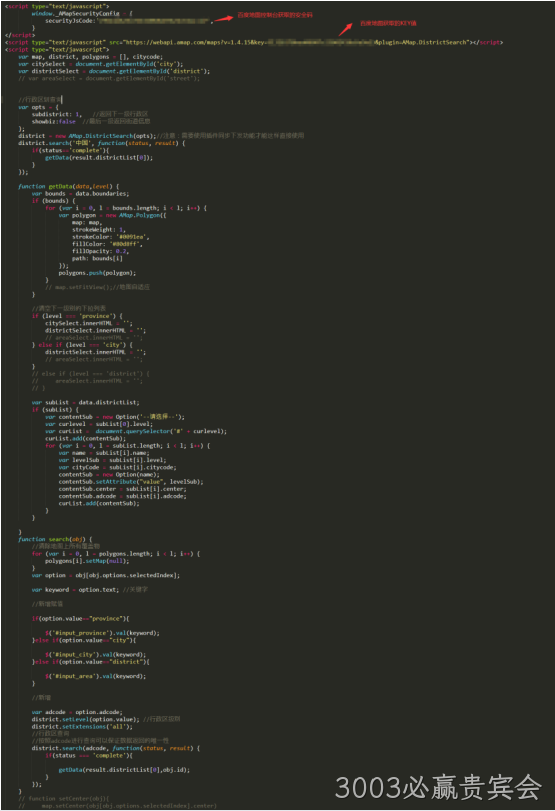The height and width of the screenshot is (811, 555).
Task: Click 'var adcode = option.adcode;' line
Action: pos(77,712)
